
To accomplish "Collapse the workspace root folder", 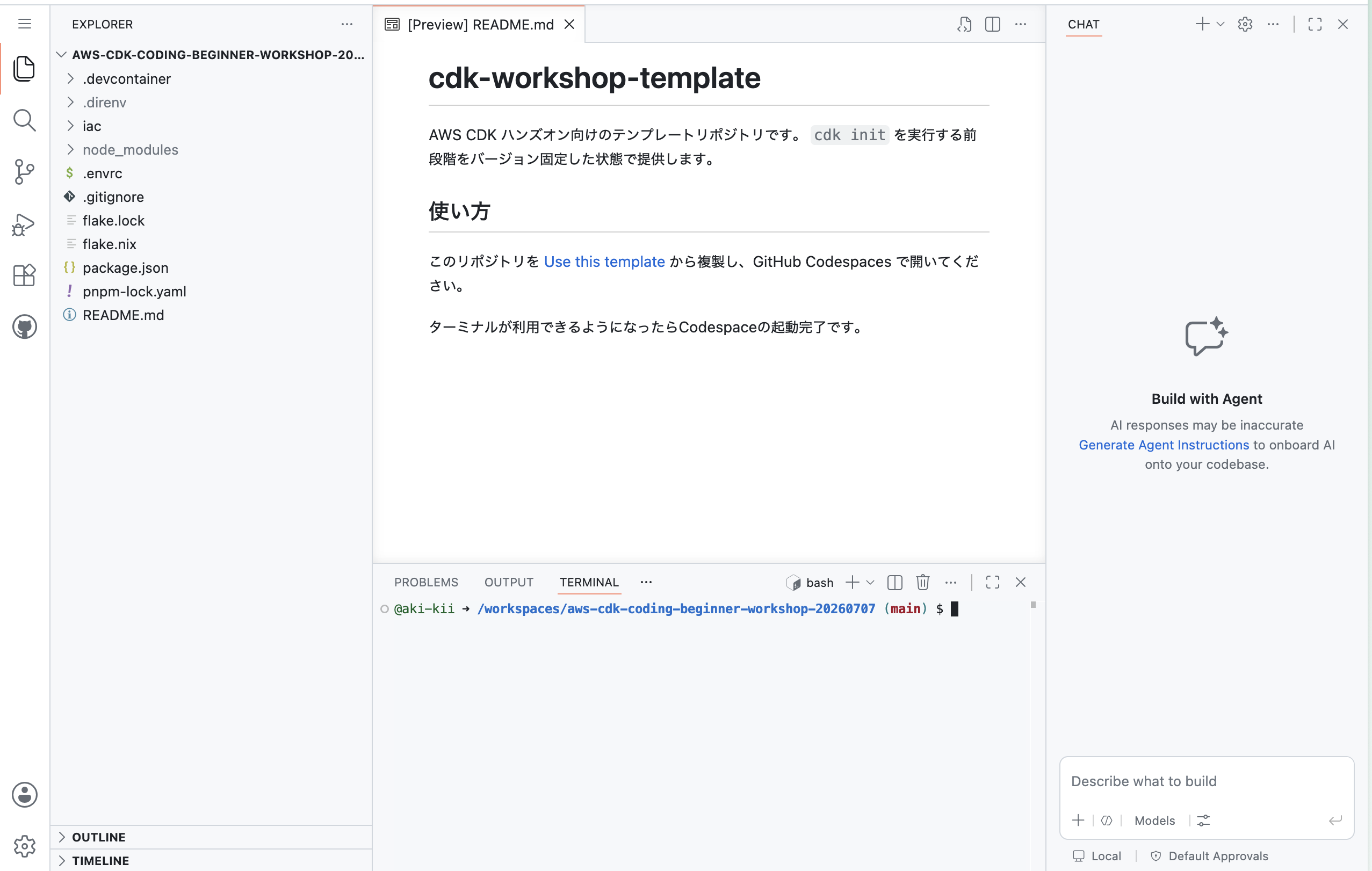I will (62, 55).
